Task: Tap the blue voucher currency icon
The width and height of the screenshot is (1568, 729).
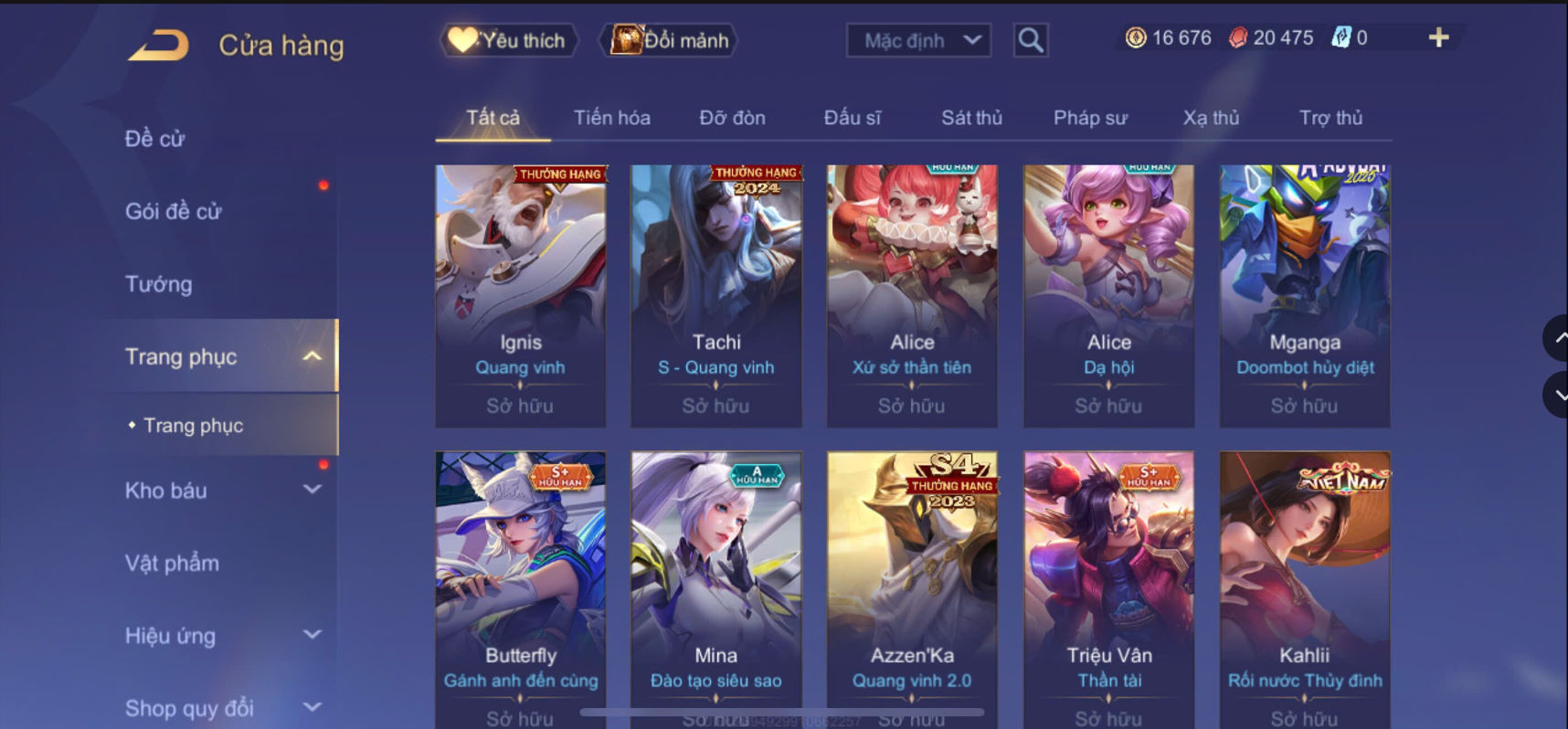Action: coord(1340,37)
